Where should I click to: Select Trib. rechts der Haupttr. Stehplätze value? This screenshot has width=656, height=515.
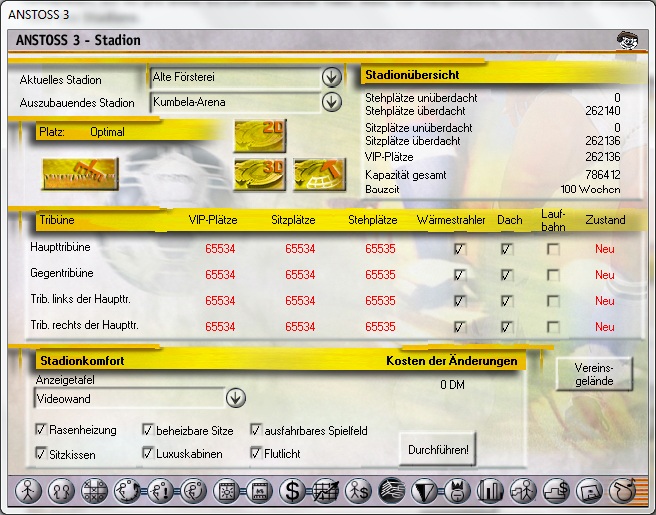coord(380,326)
